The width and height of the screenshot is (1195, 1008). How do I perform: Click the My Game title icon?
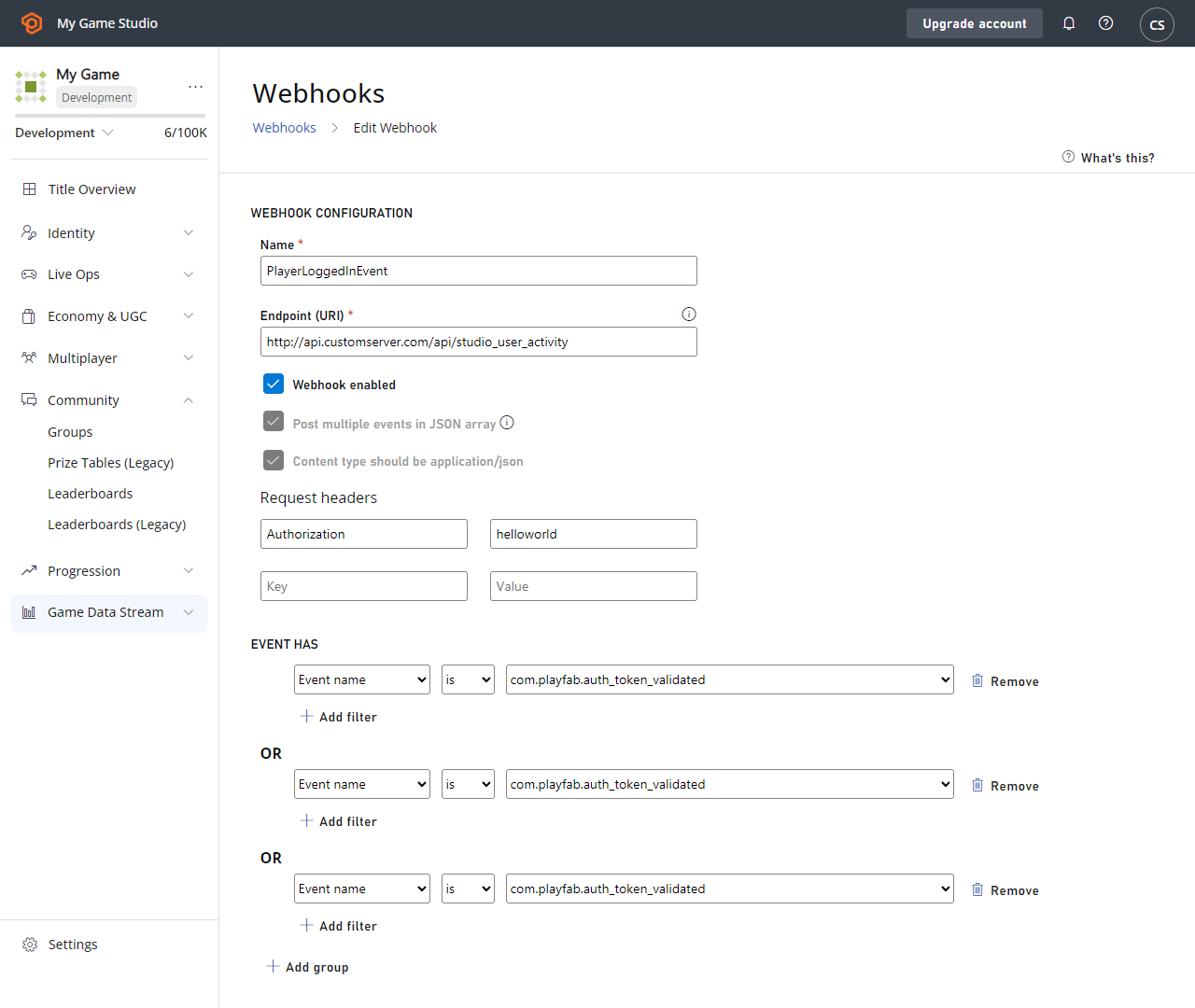pos(31,87)
